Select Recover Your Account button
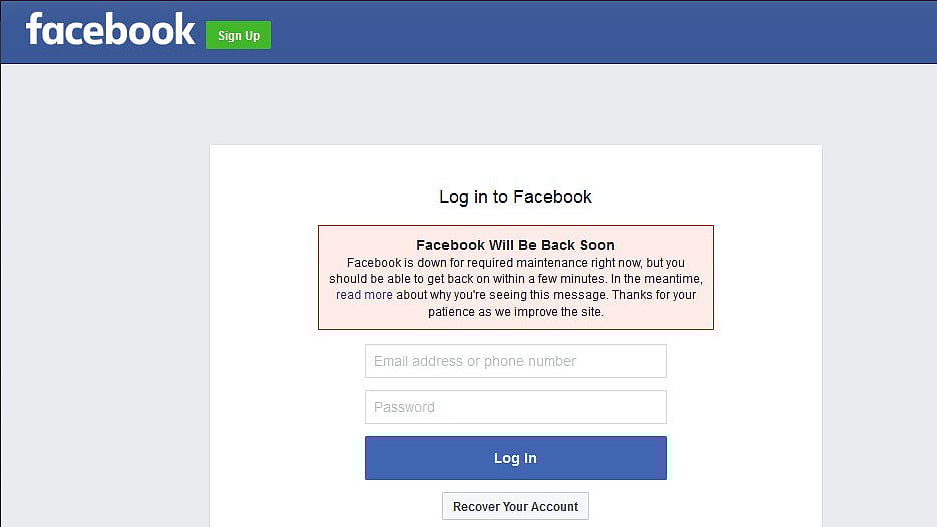The height and width of the screenshot is (527, 937). (515, 506)
